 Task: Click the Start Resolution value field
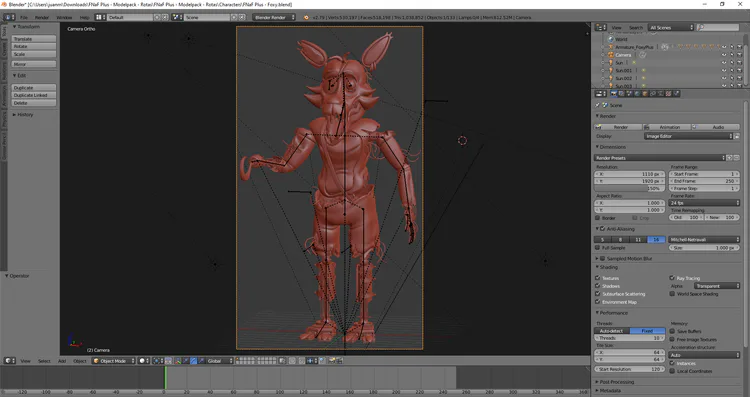(x=629, y=369)
